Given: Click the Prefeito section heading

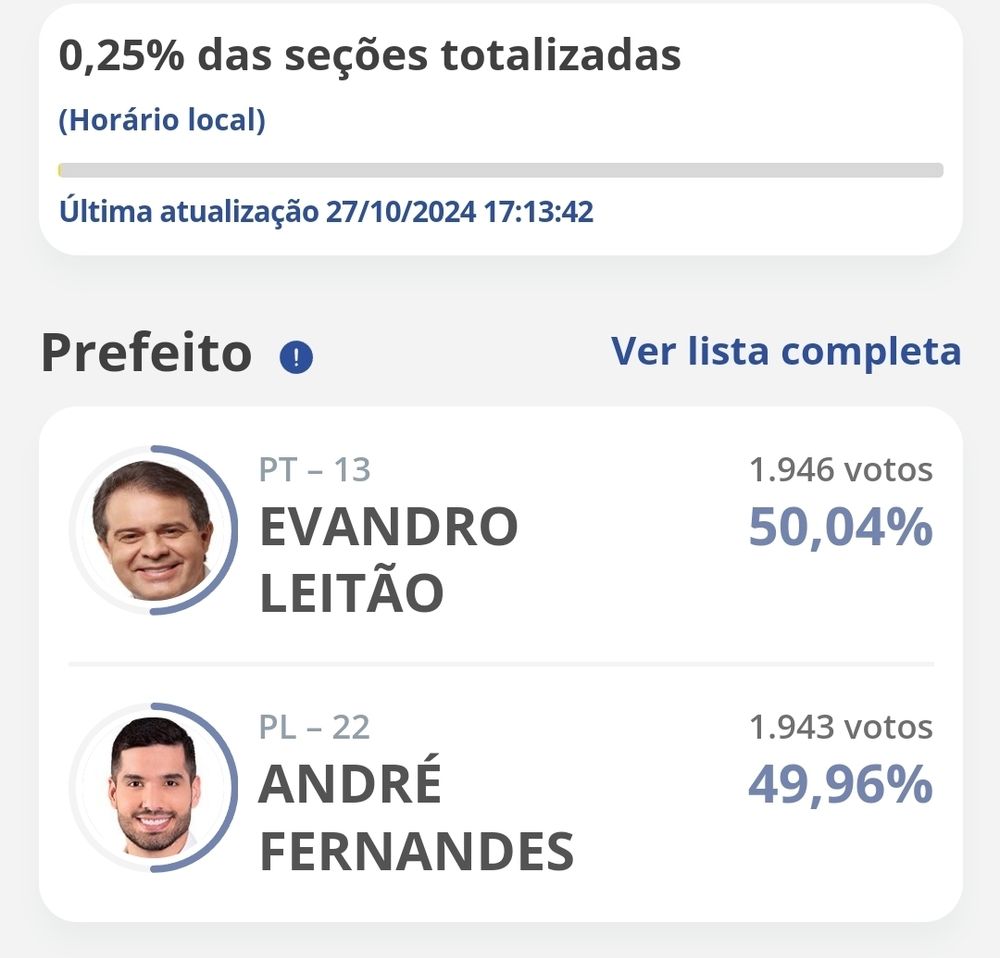Looking at the screenshot, I should click(146, 353).
